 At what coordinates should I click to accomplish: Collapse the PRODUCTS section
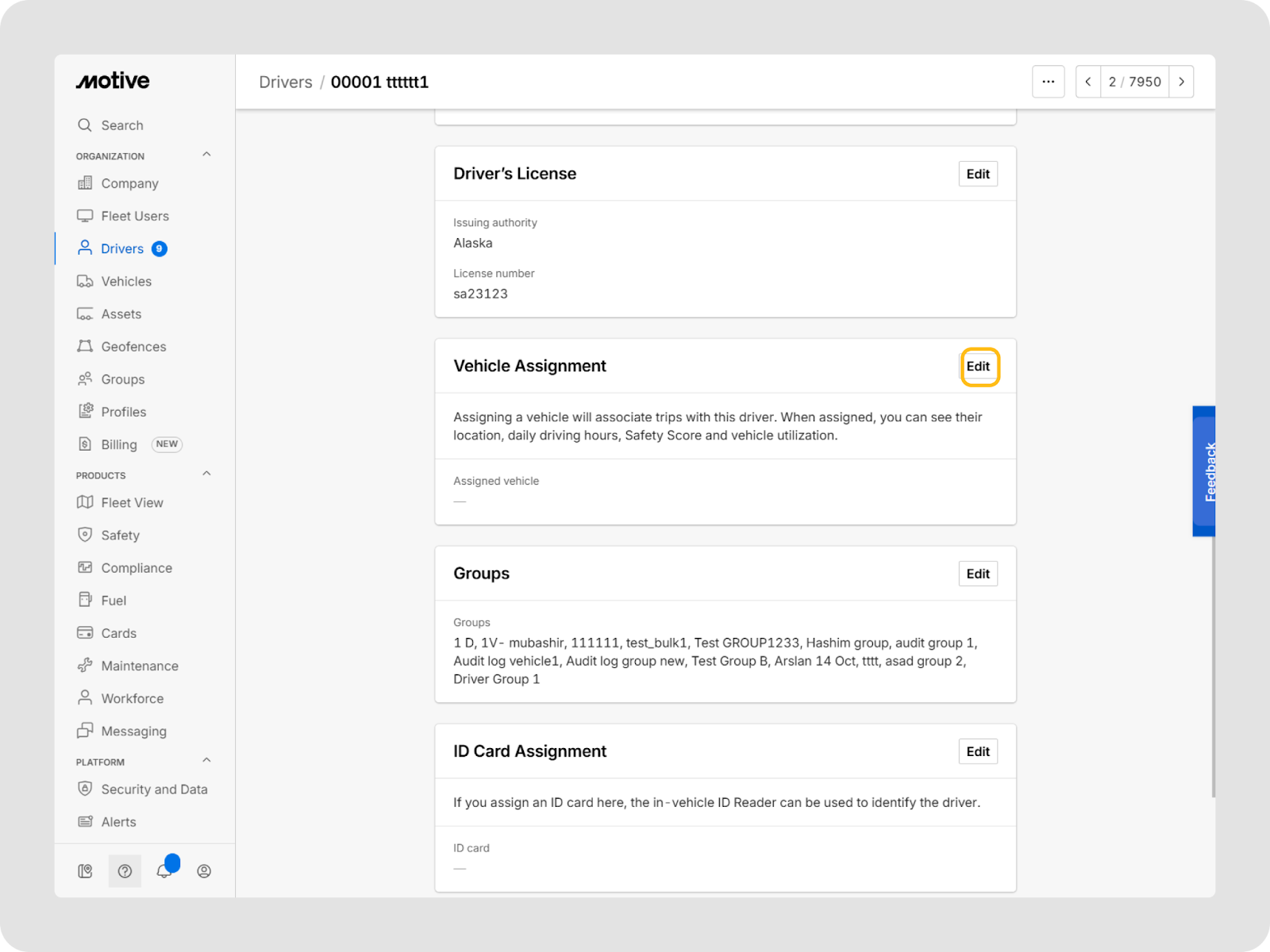click(206, 474)
